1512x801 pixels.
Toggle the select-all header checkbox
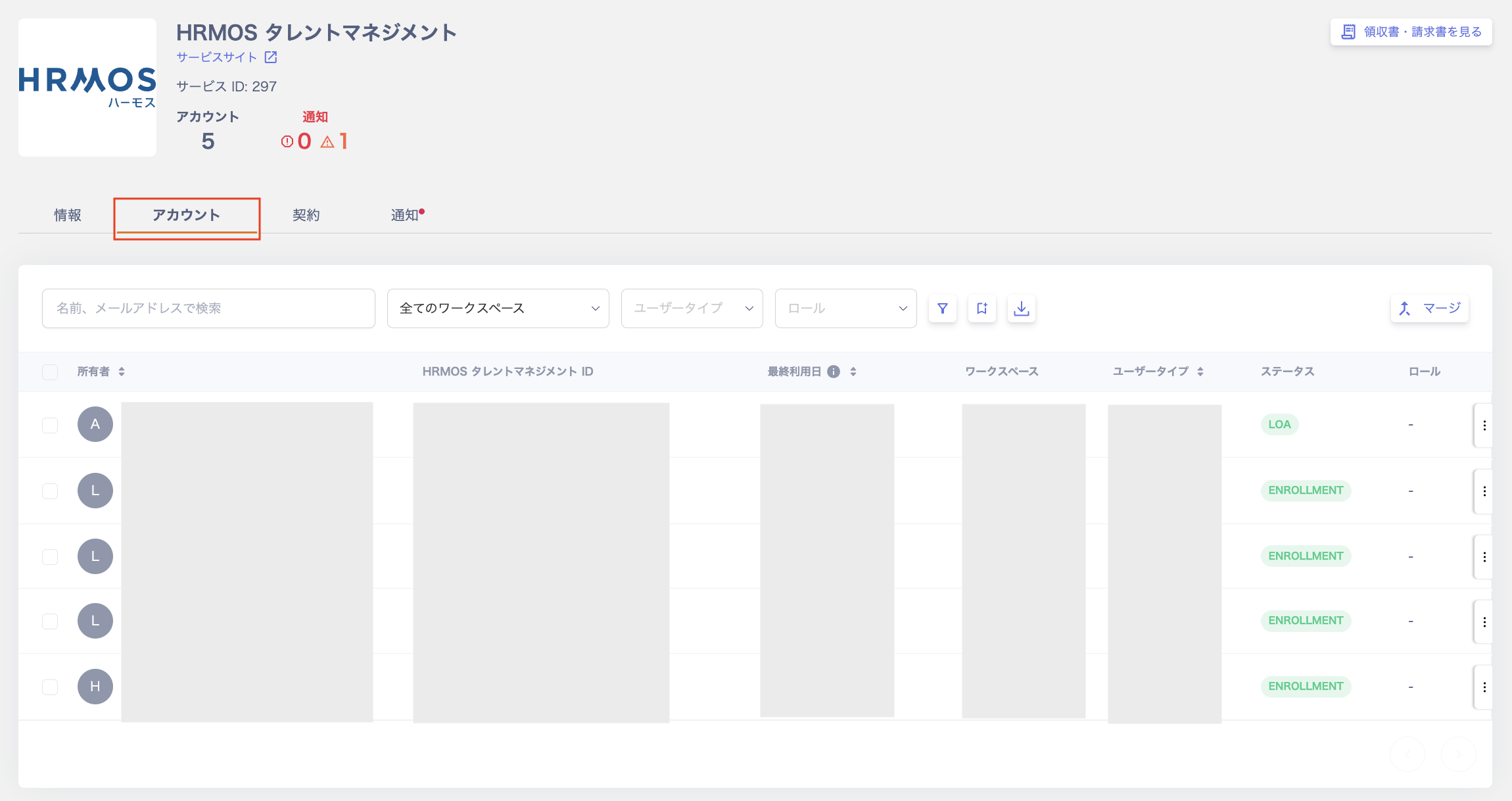[x=50, y=372]
